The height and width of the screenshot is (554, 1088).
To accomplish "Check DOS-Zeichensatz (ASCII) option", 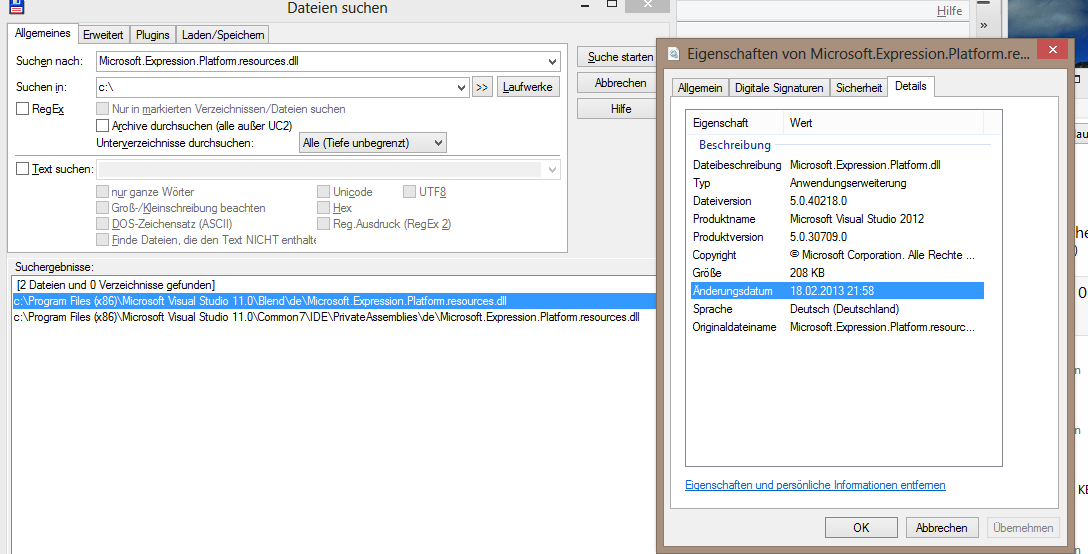I will pos(103,224).
